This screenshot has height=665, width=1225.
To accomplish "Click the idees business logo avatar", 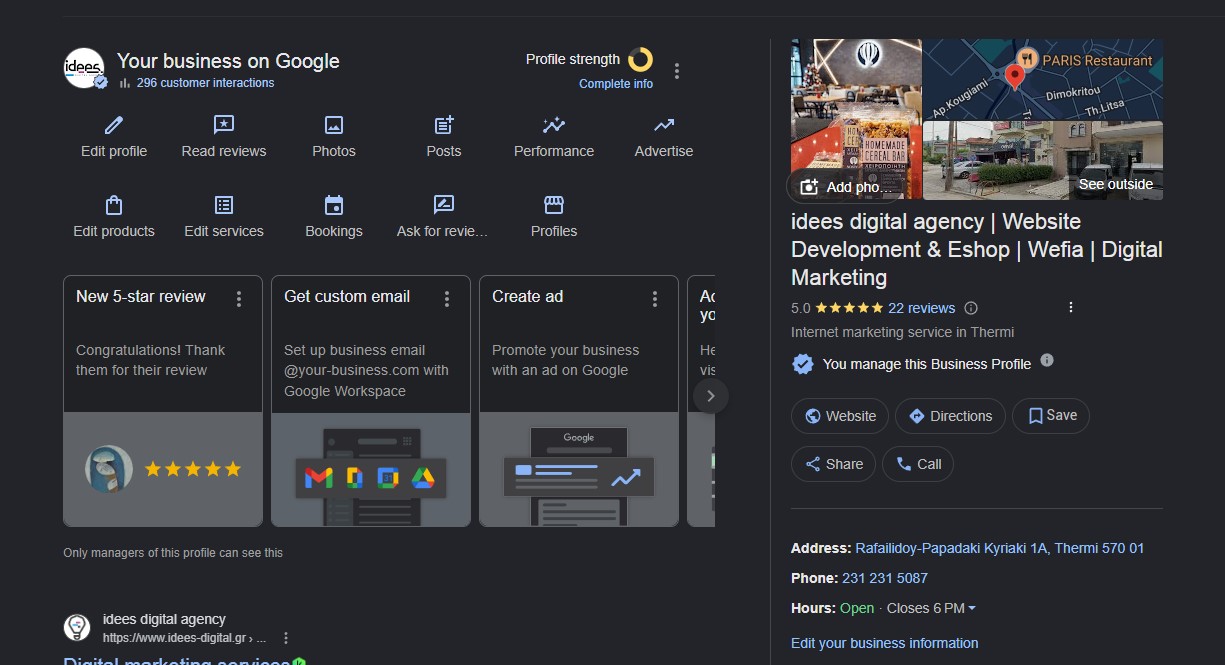I will pos(84,68).
